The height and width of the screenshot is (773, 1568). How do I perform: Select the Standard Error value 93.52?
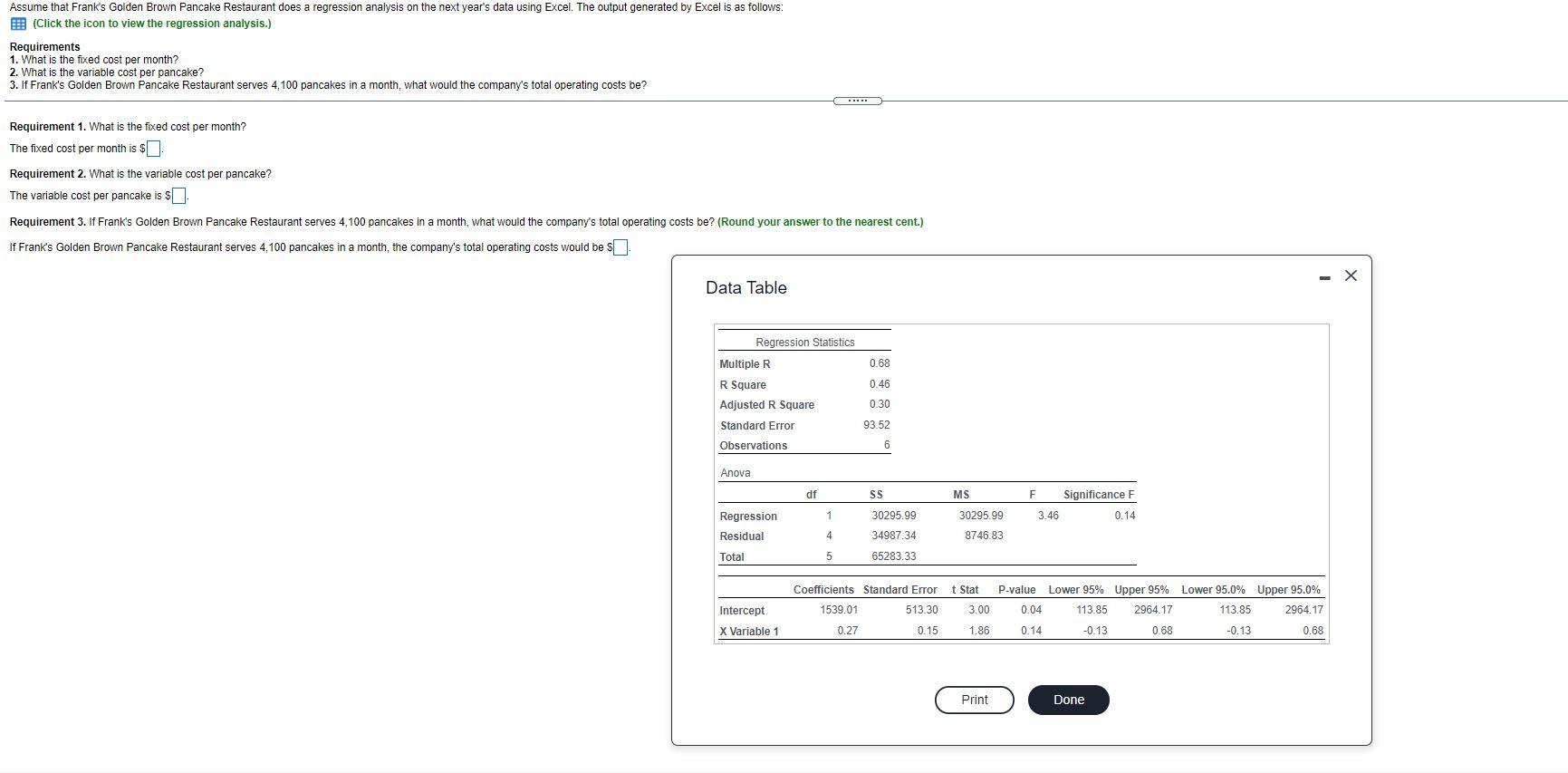(877, 425)
